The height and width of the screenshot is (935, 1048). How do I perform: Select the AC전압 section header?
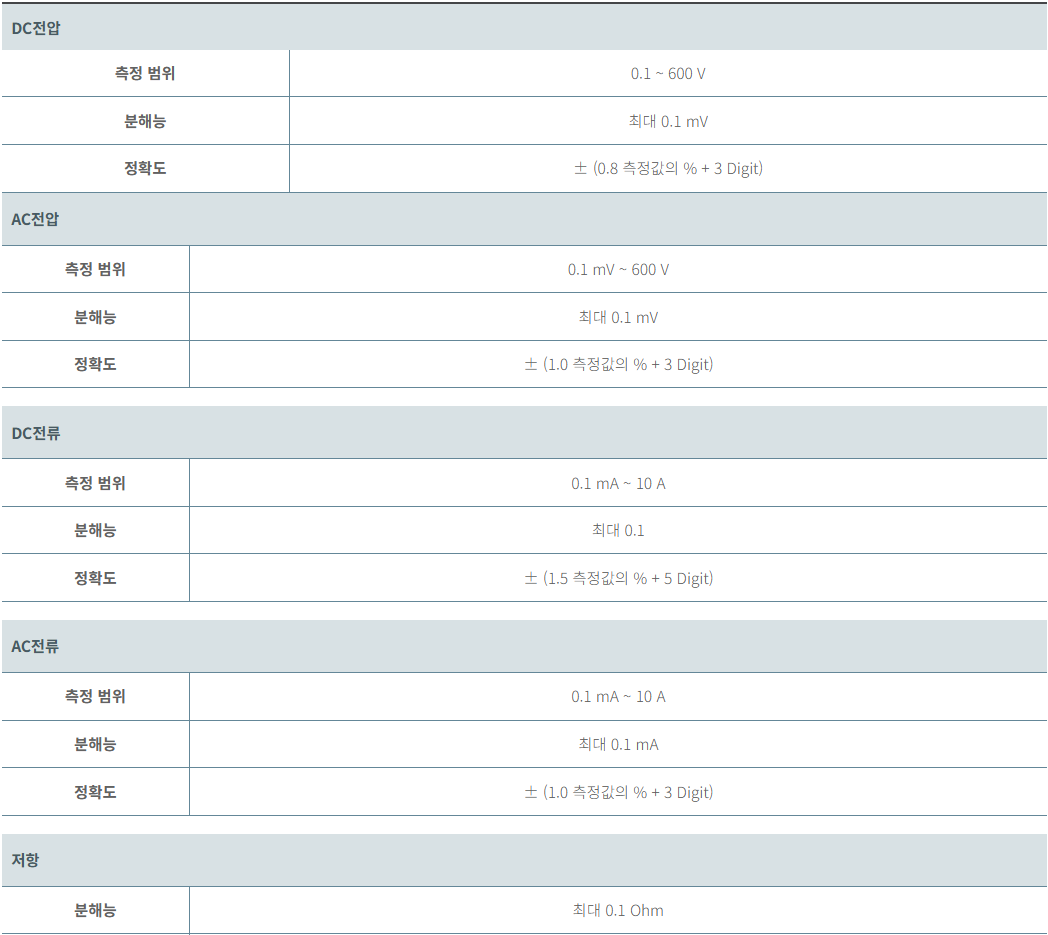click(524, 219)
